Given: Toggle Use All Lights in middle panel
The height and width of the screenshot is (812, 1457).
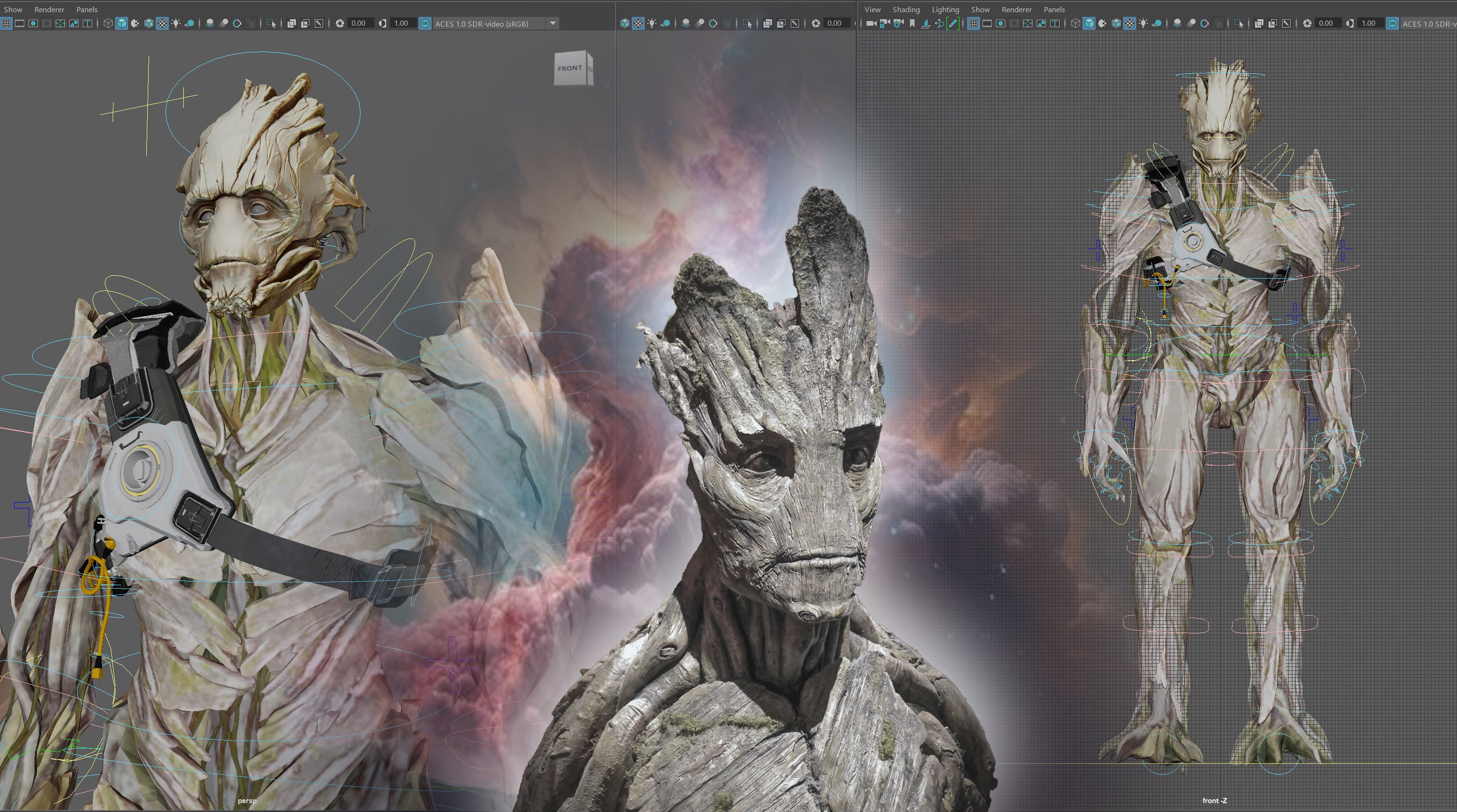Looking at the screenshot, I should pos(651,23).
